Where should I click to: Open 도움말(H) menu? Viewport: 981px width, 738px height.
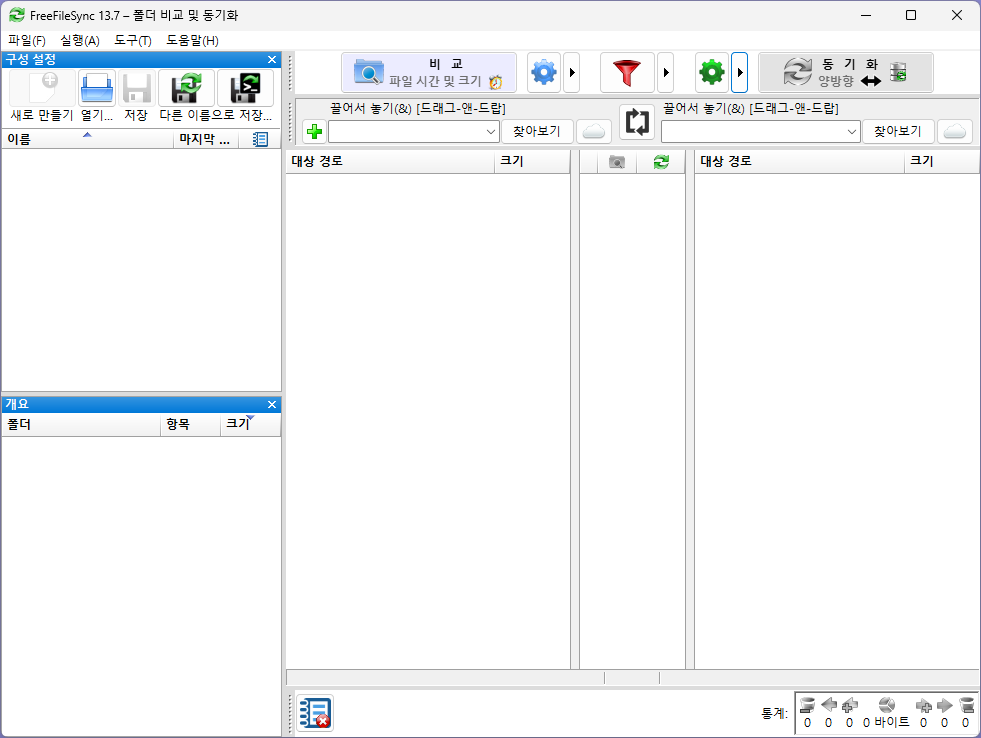(192, 41)
